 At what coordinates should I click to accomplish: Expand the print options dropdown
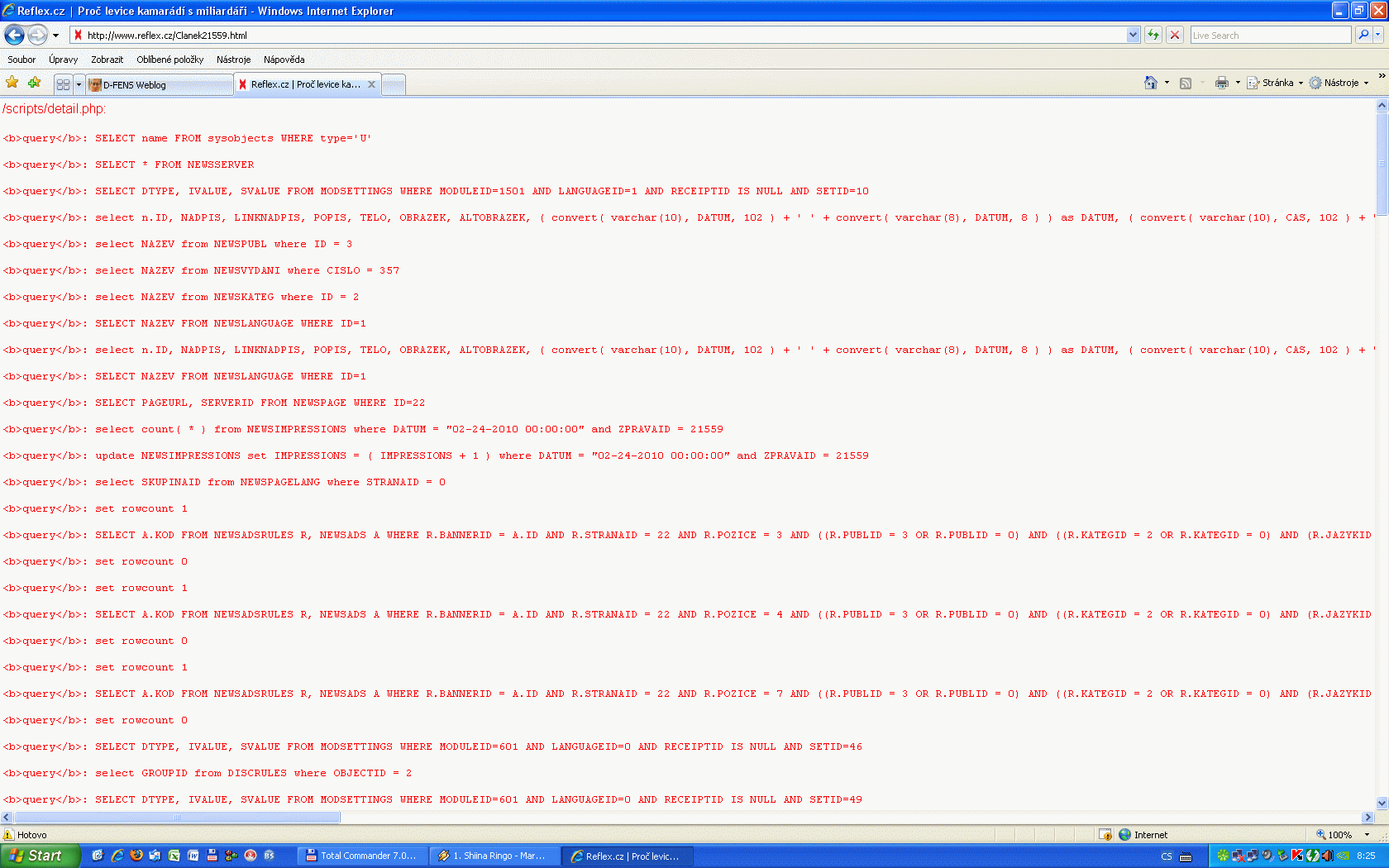point(1238,83)
